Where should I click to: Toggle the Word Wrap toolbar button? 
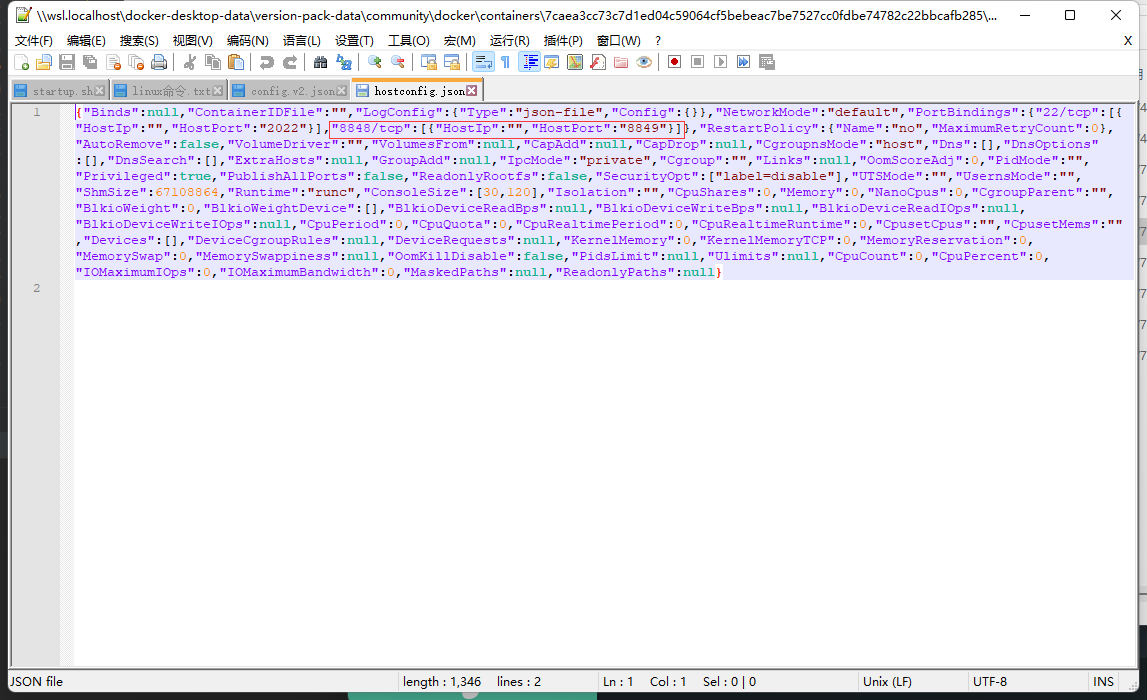[x=483, y=62]
